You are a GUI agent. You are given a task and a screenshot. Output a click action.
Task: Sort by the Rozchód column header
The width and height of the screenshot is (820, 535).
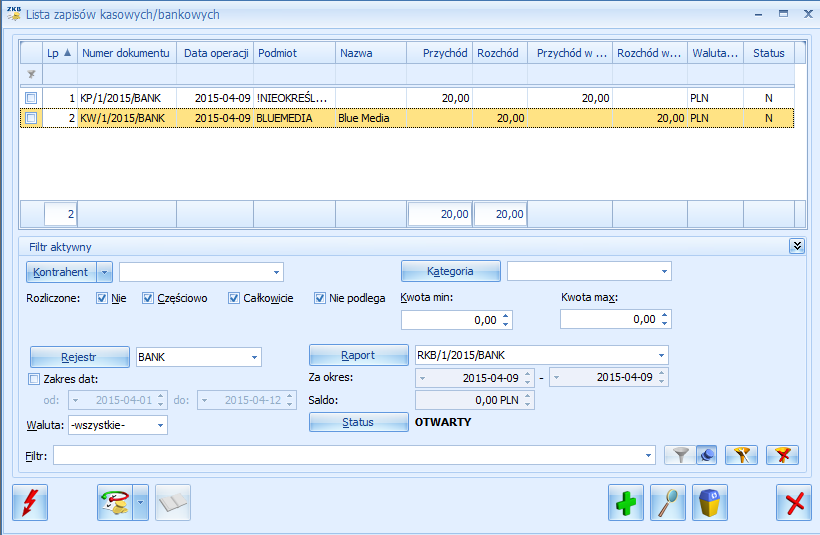click(x=499, y=53)
